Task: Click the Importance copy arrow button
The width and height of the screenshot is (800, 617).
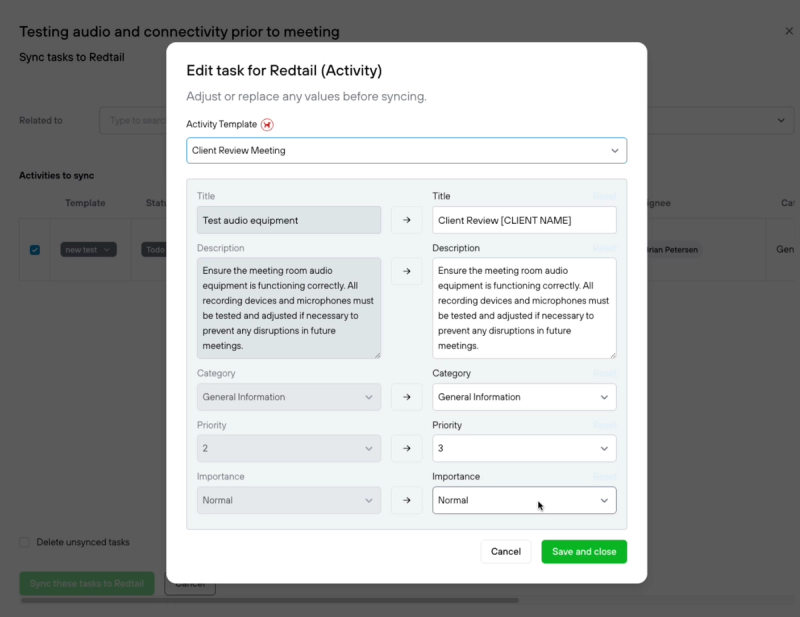Action: coord(407,500)
